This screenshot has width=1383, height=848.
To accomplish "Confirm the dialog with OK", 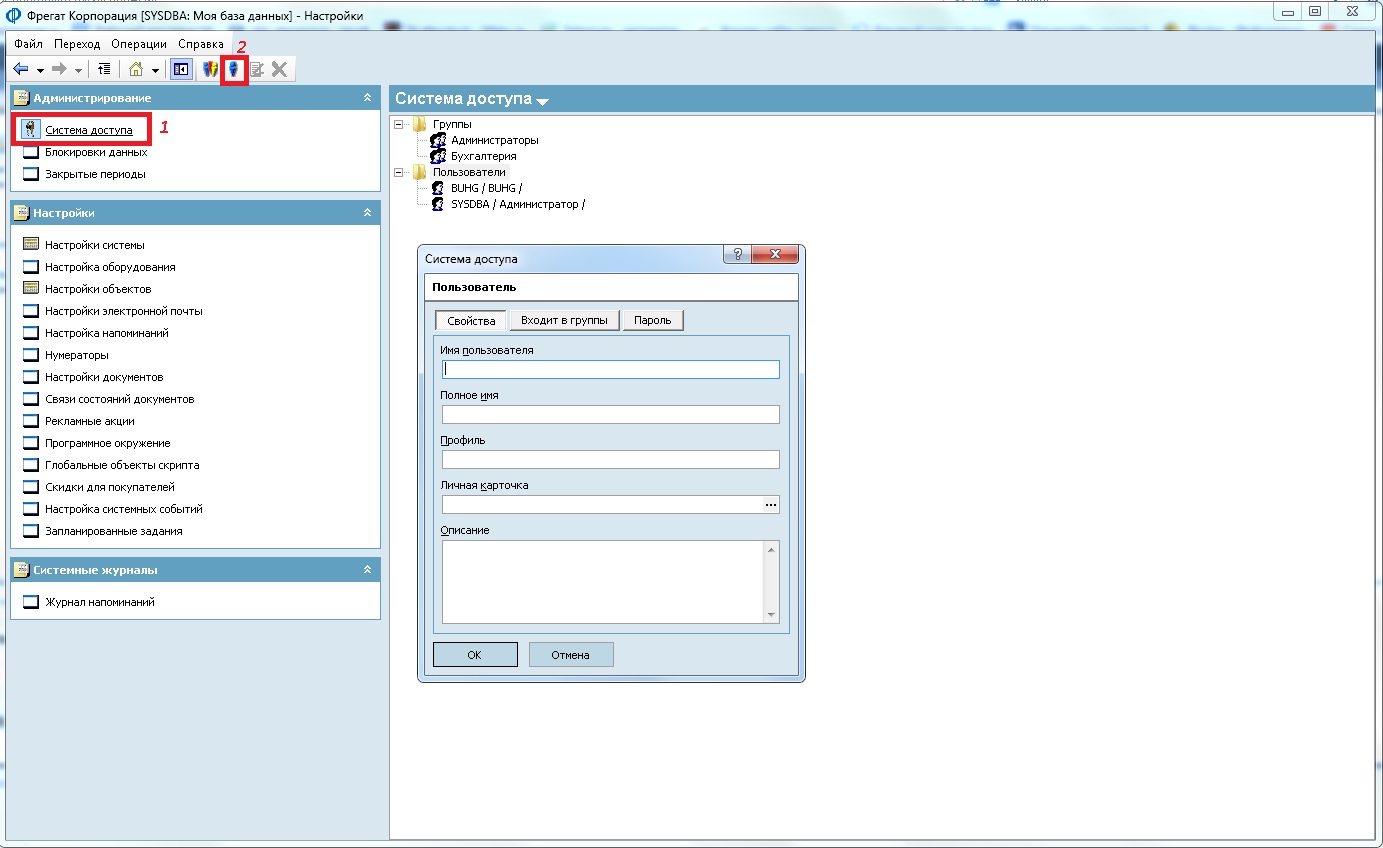I will [x=475, y=655].
